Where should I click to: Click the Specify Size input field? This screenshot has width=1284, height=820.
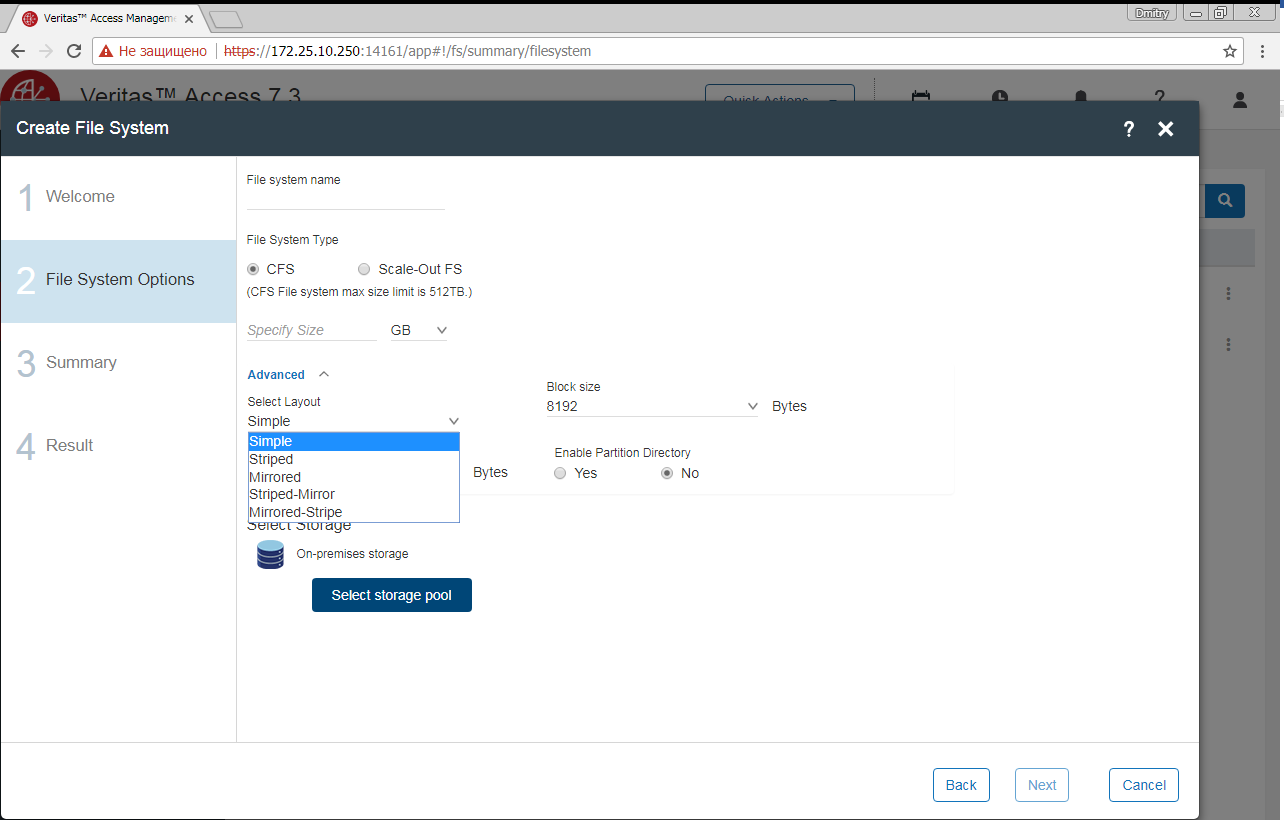point(312,329)
